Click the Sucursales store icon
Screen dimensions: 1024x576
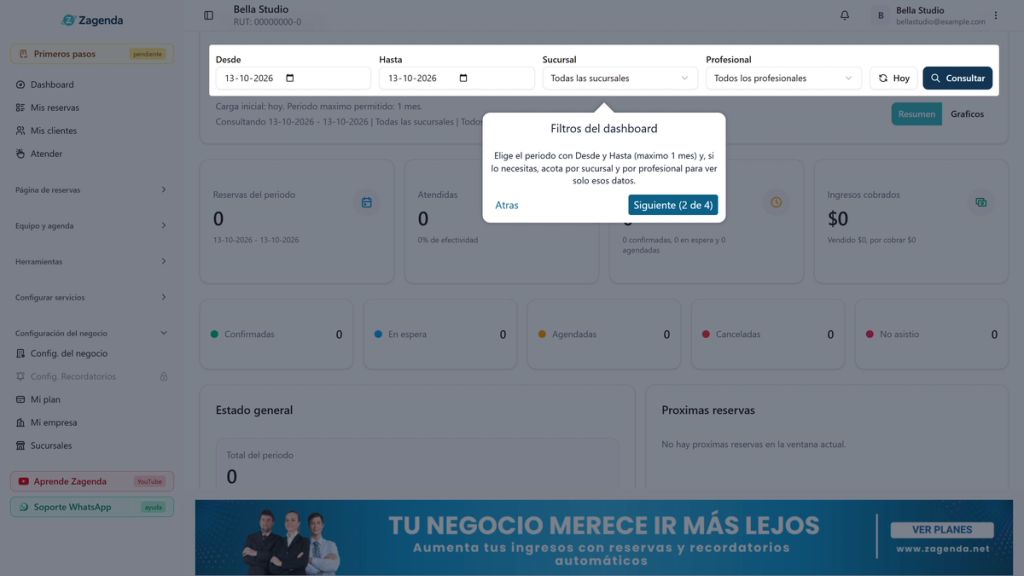click(x=20, y=445)
